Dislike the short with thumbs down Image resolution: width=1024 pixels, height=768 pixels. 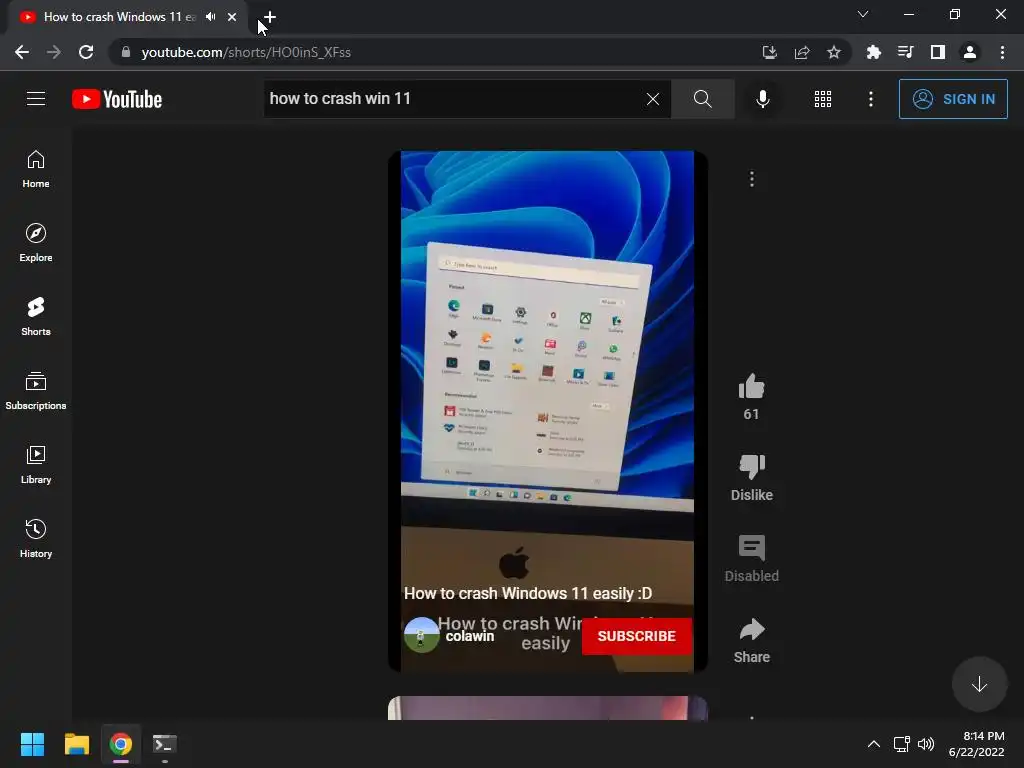pos(752,467)
